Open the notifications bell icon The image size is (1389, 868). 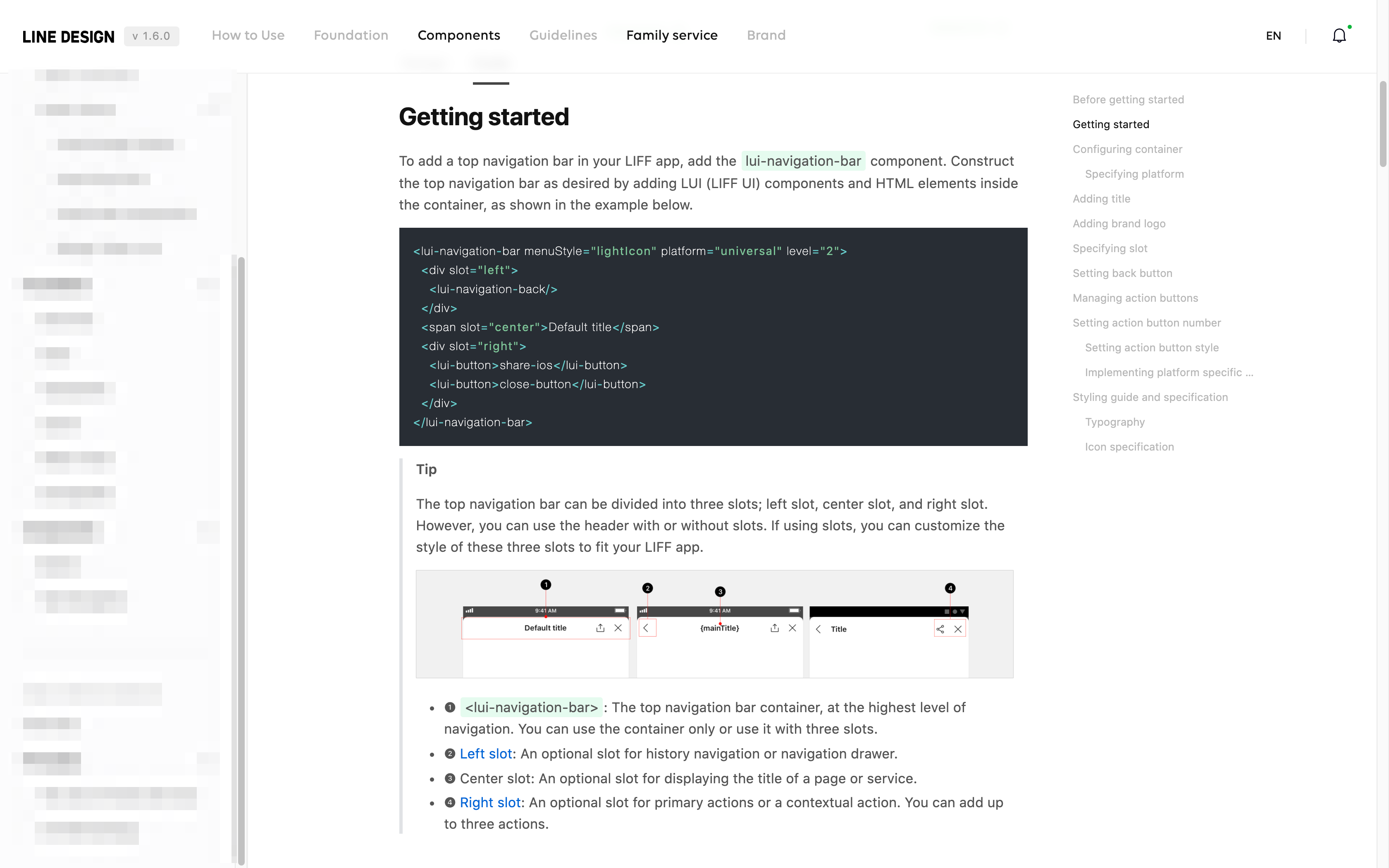coord(1339,36)
